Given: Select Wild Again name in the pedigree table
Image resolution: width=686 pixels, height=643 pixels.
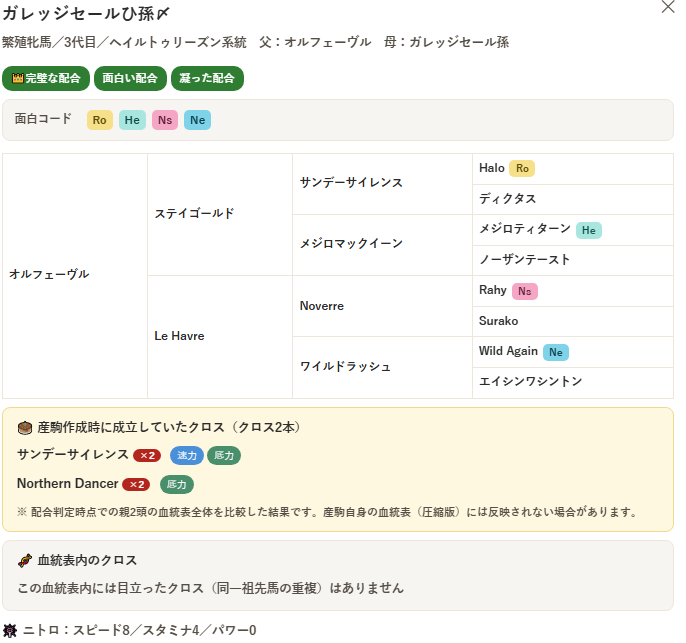Looking at the screenshot, I should (x=508, y=351).
